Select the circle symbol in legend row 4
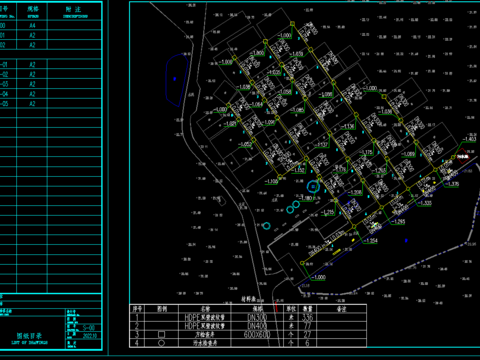 point(161,343)
